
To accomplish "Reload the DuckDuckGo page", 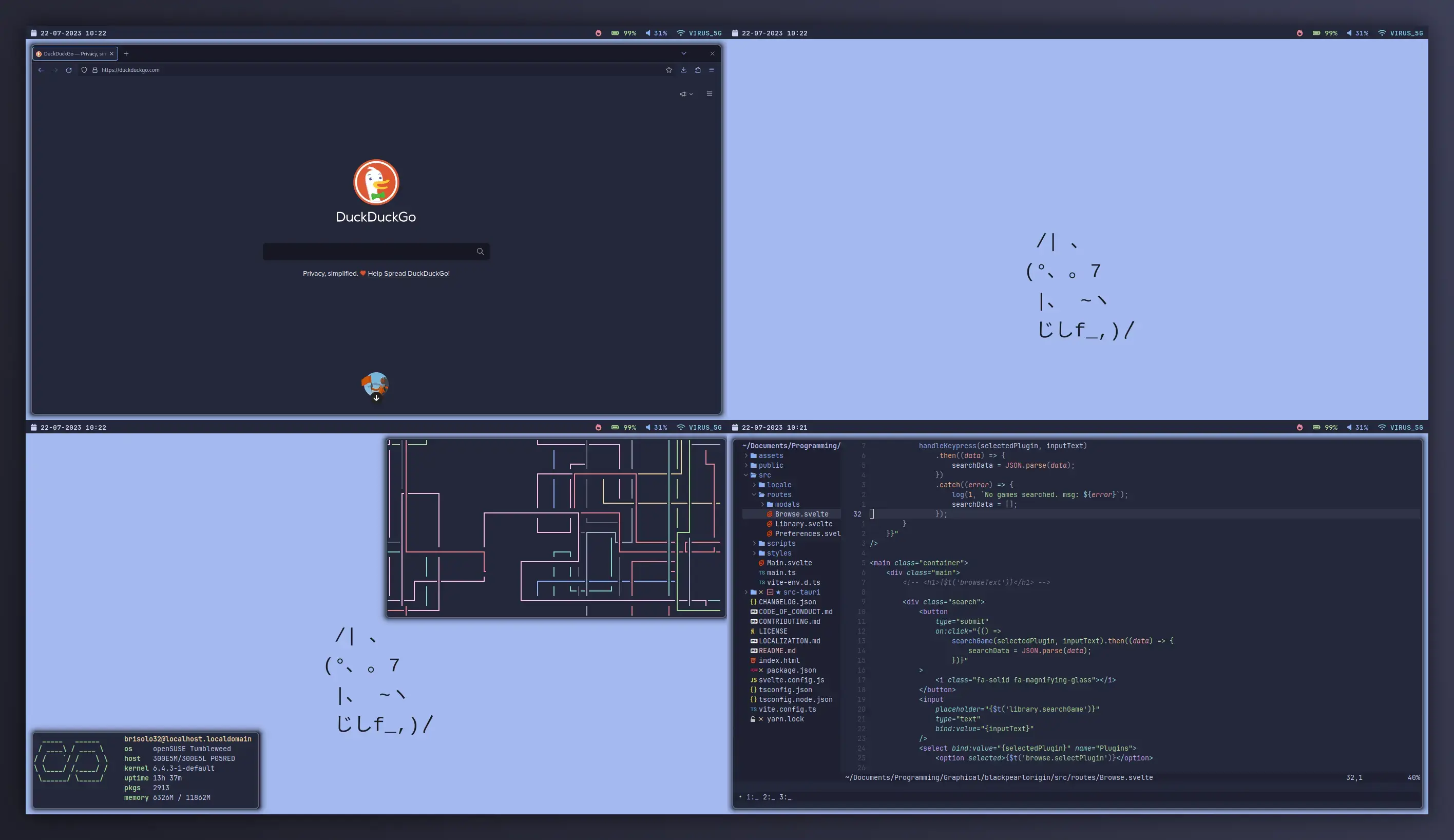I will pos(69,70).
